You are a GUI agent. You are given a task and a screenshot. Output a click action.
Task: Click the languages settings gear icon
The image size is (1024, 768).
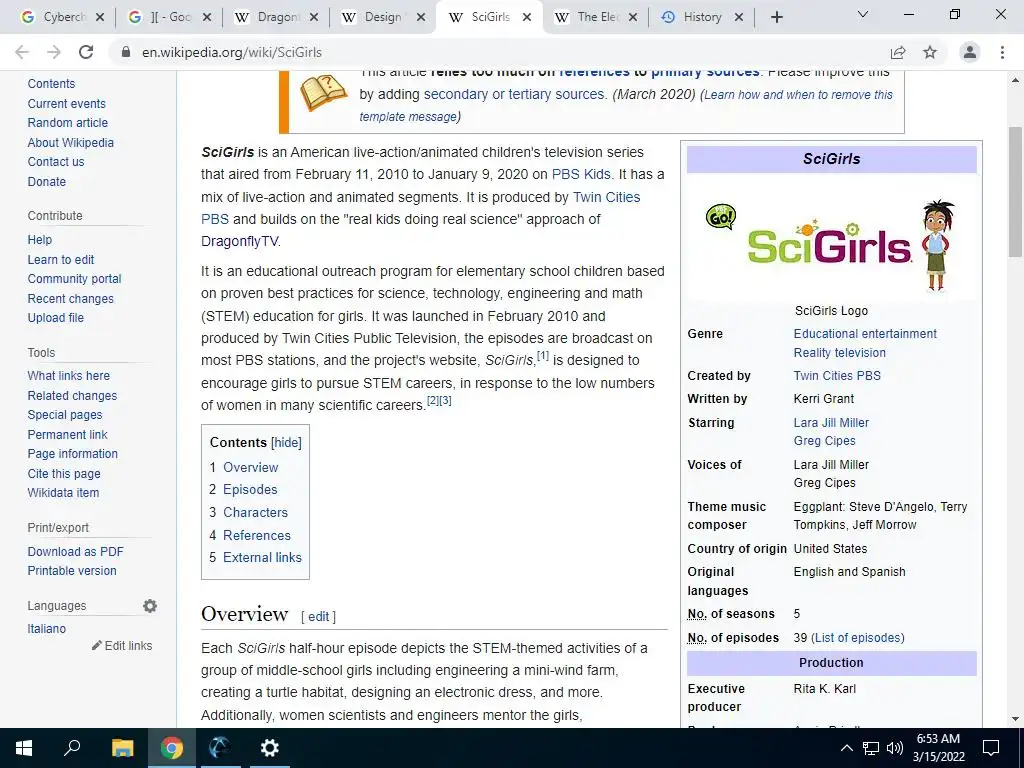tap(150, 606)
